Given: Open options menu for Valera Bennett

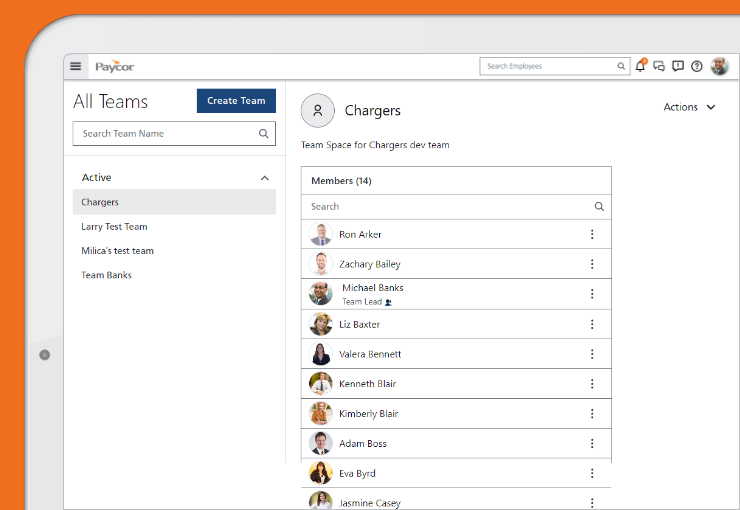Looking at the screenshot, I should click(x=592, y=354).
